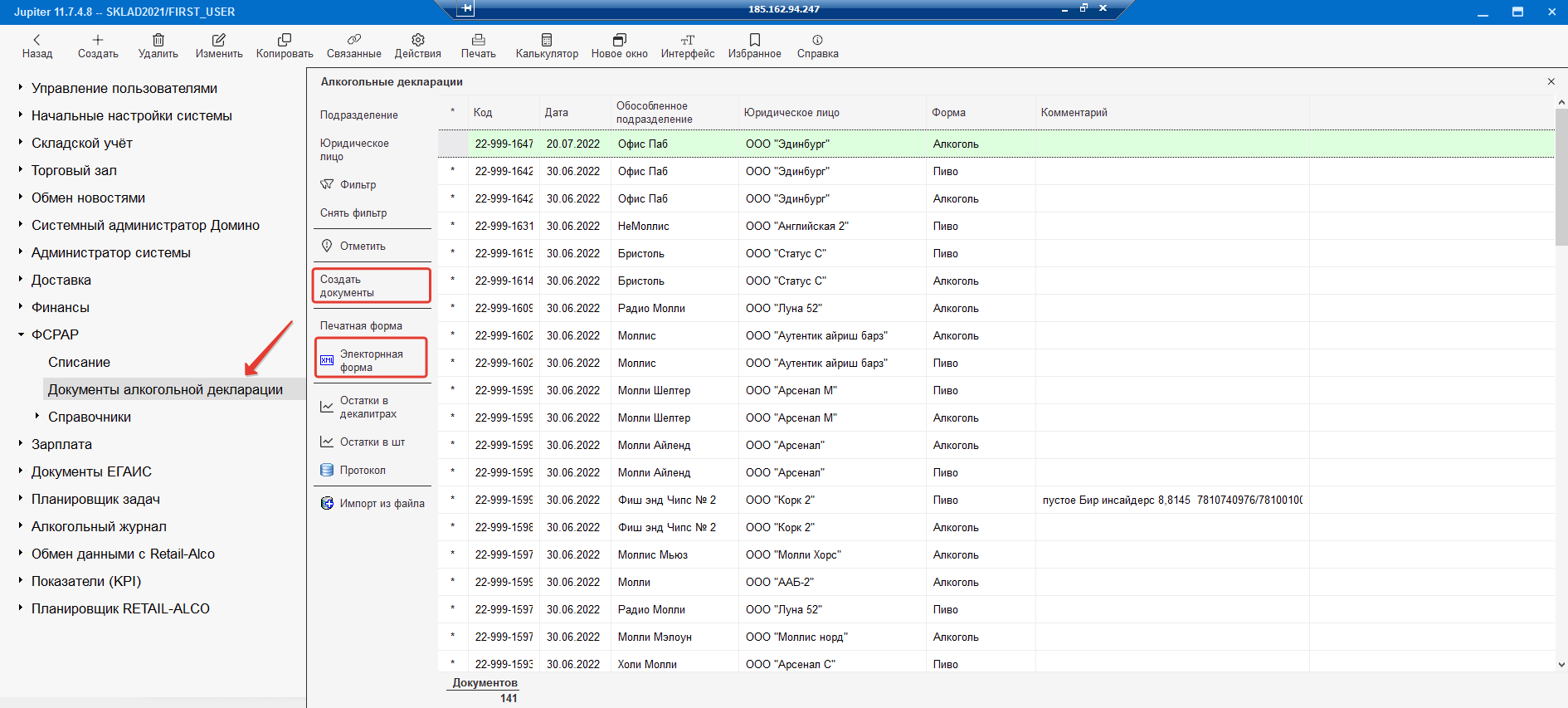This screenshot has height=708, width=1568.
Task: Click Снять фильтр
Action: tap(353, 212)
